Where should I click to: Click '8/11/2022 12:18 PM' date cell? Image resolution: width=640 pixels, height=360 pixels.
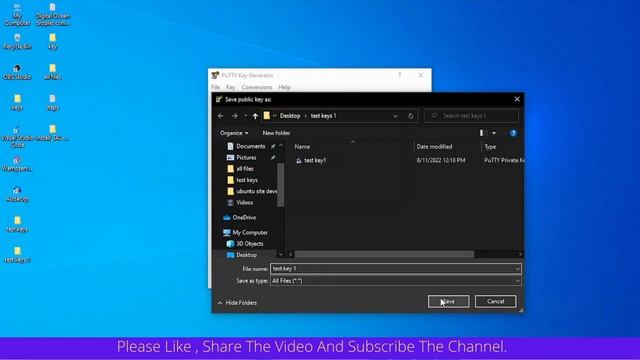point(441,160)
